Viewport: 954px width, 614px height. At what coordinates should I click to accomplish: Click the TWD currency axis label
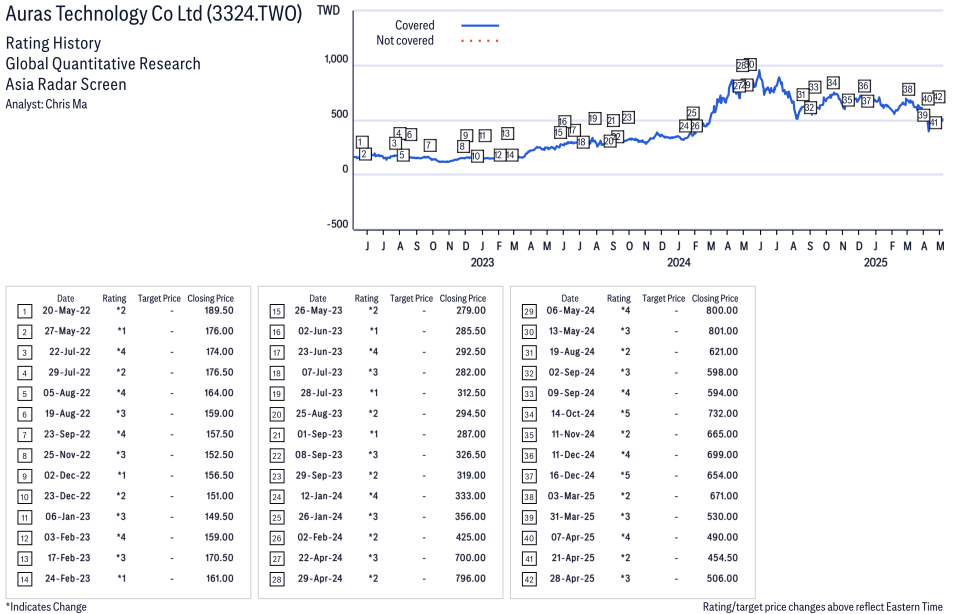329,10
